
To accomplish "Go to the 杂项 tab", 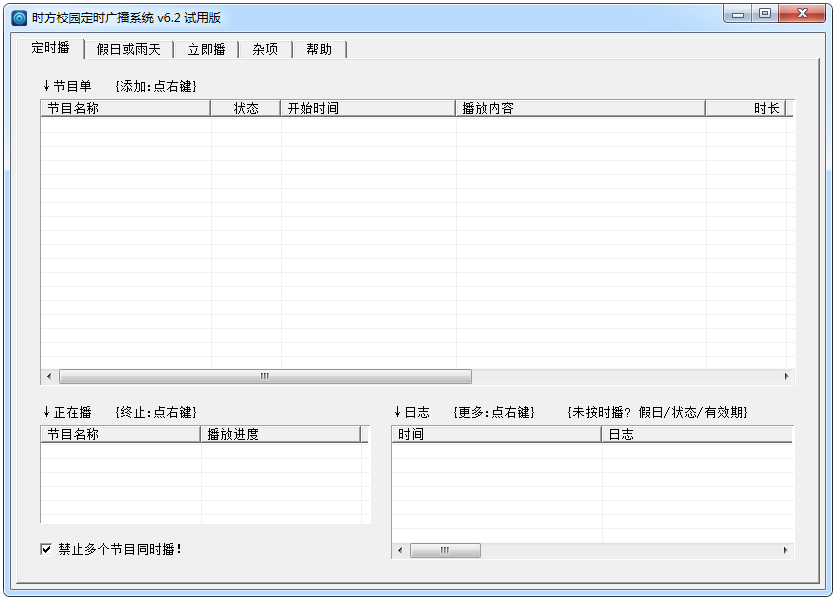I will (x=265, y=49).
